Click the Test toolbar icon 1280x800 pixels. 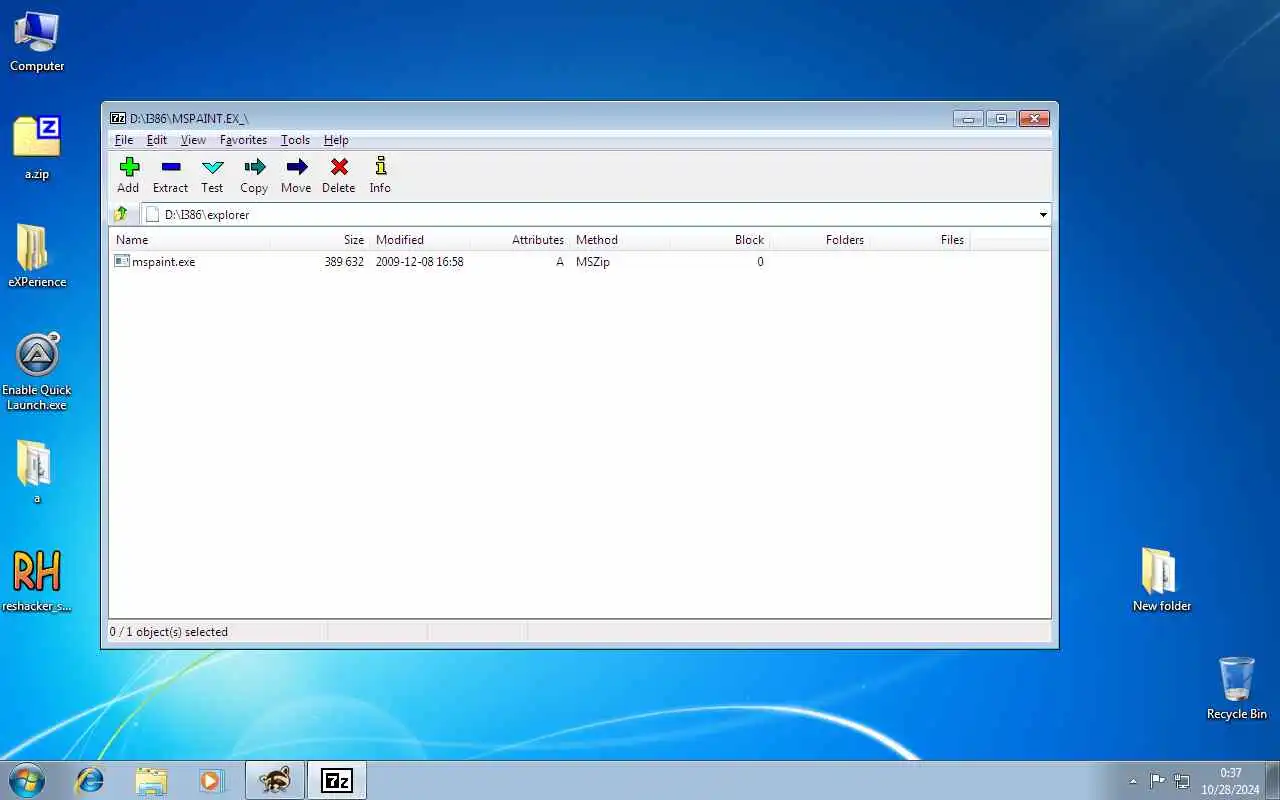212,167
